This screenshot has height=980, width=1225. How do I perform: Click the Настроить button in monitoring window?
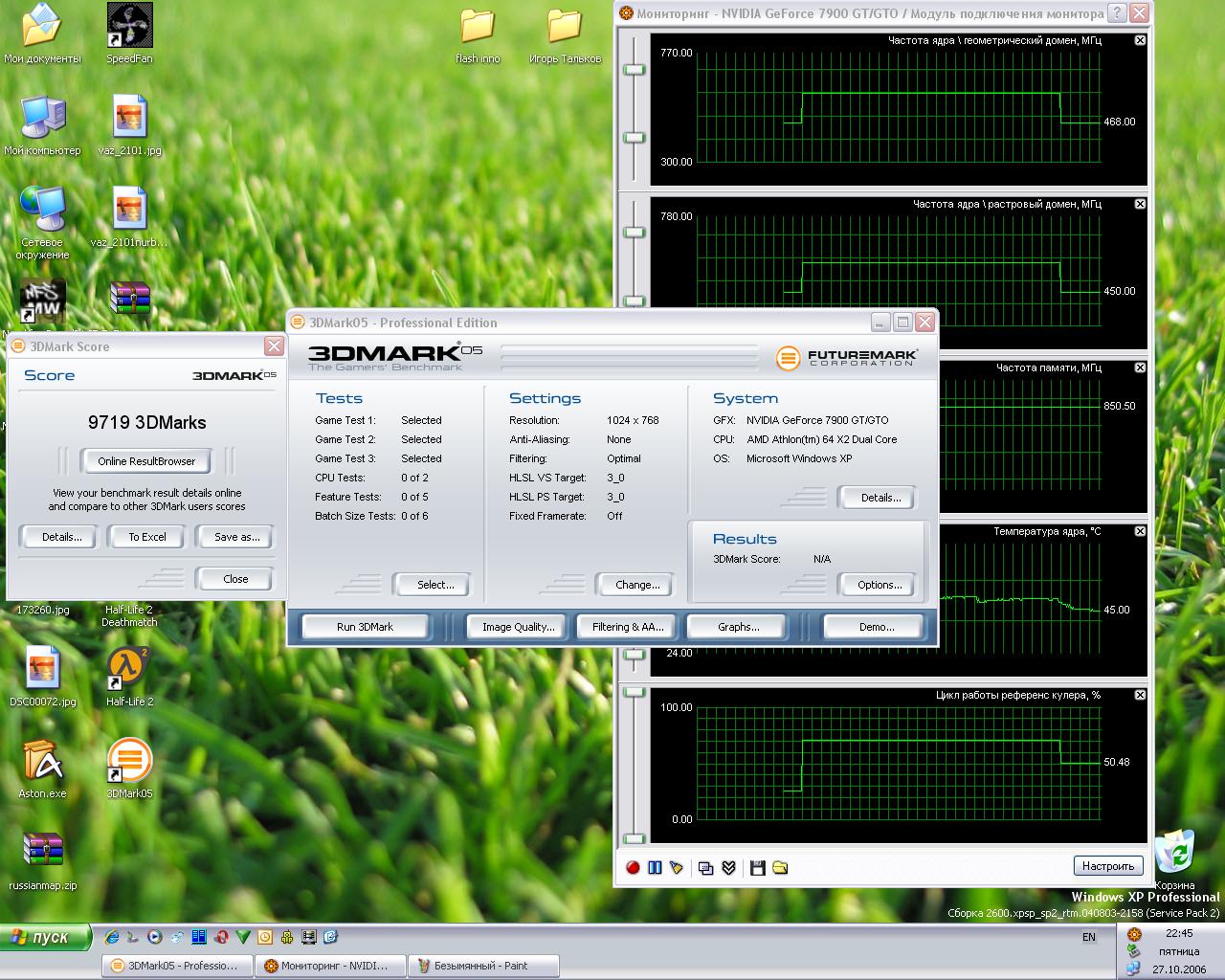pyautogui.click(x=1108, y=866)
